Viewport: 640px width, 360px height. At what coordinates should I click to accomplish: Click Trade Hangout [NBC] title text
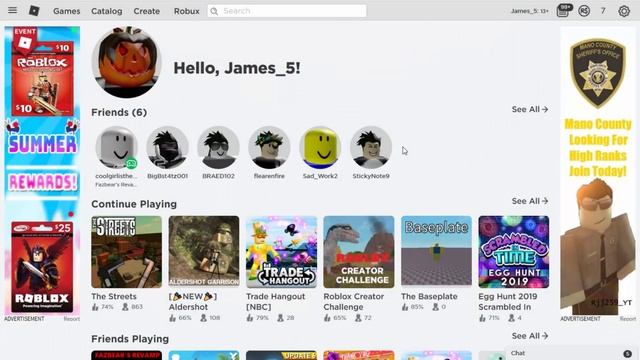(x=276, y=302)
